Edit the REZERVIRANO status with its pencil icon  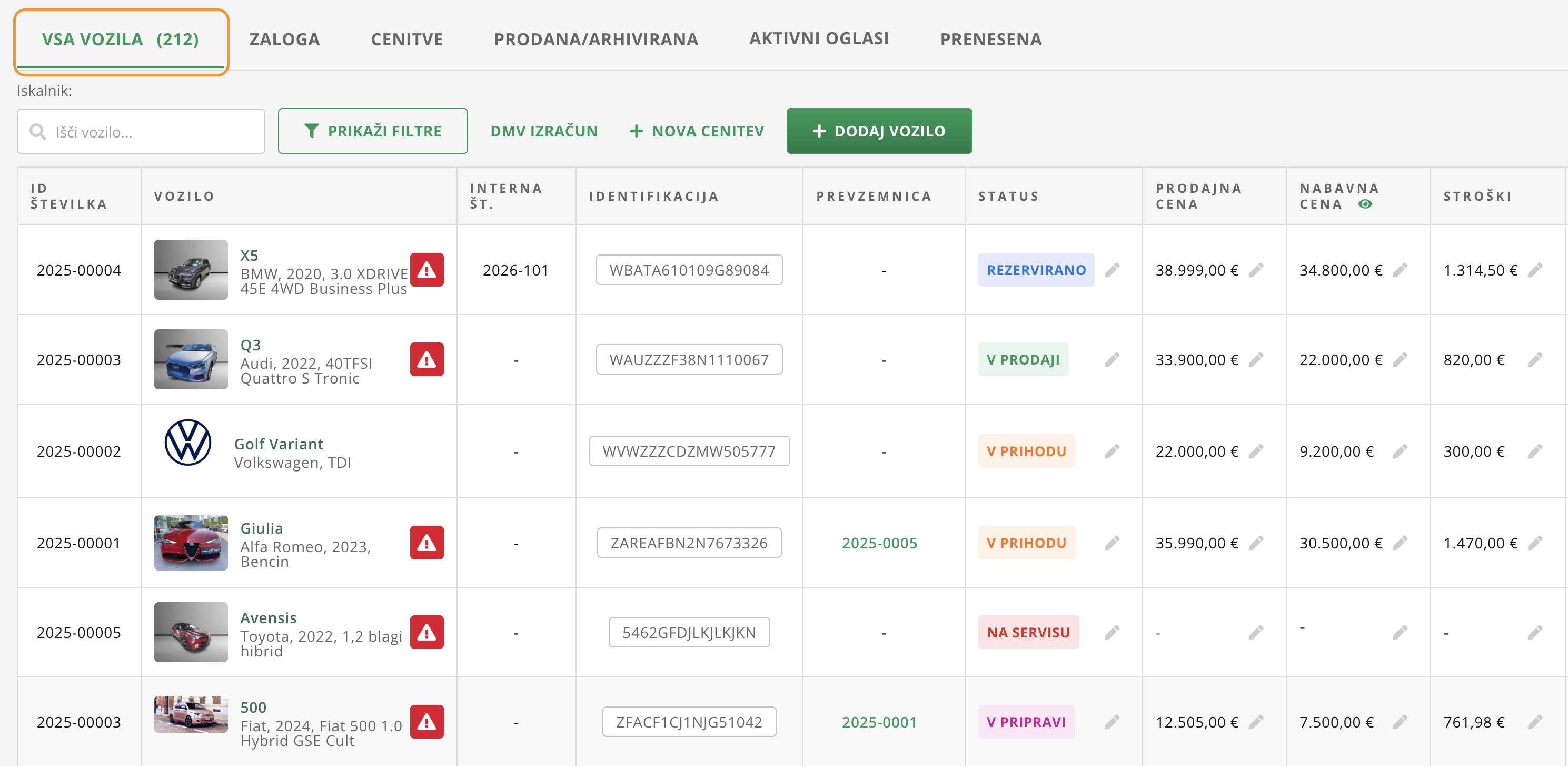point(1112,270)
